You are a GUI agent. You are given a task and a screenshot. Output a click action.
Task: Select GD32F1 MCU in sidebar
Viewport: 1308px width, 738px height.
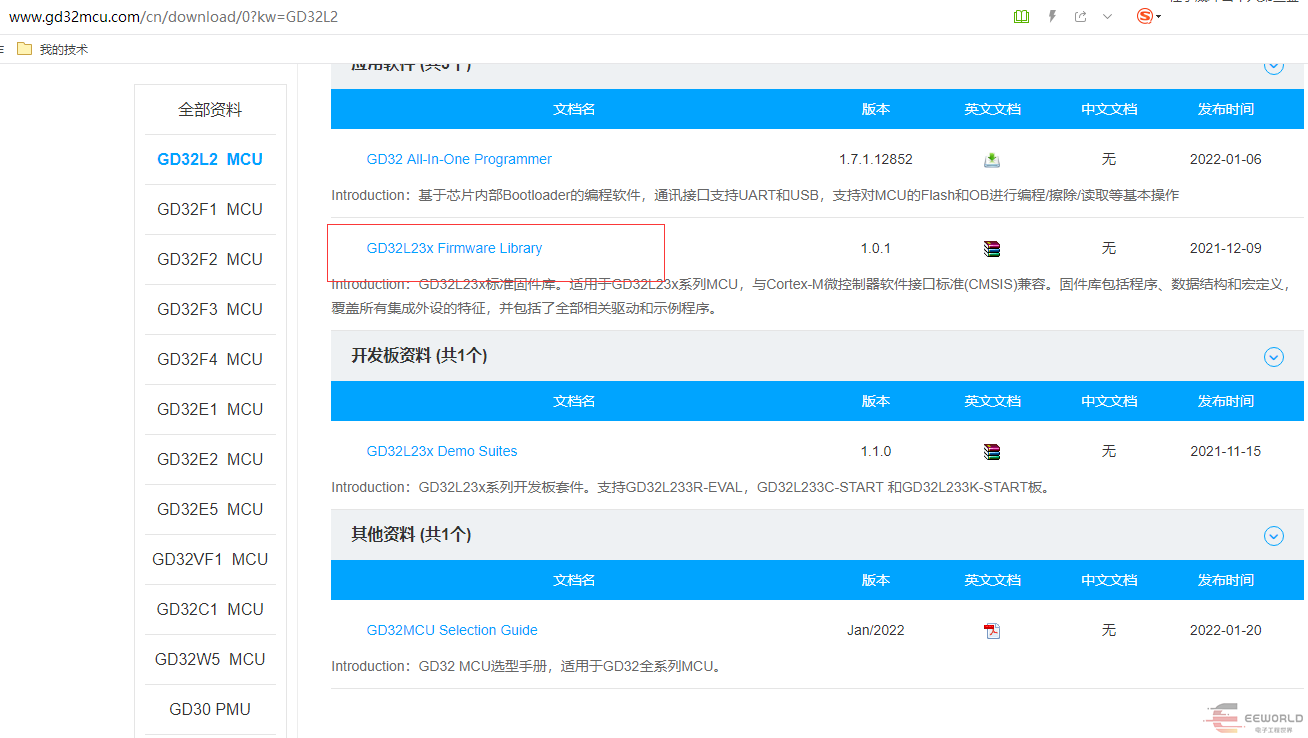click(210, 210)
